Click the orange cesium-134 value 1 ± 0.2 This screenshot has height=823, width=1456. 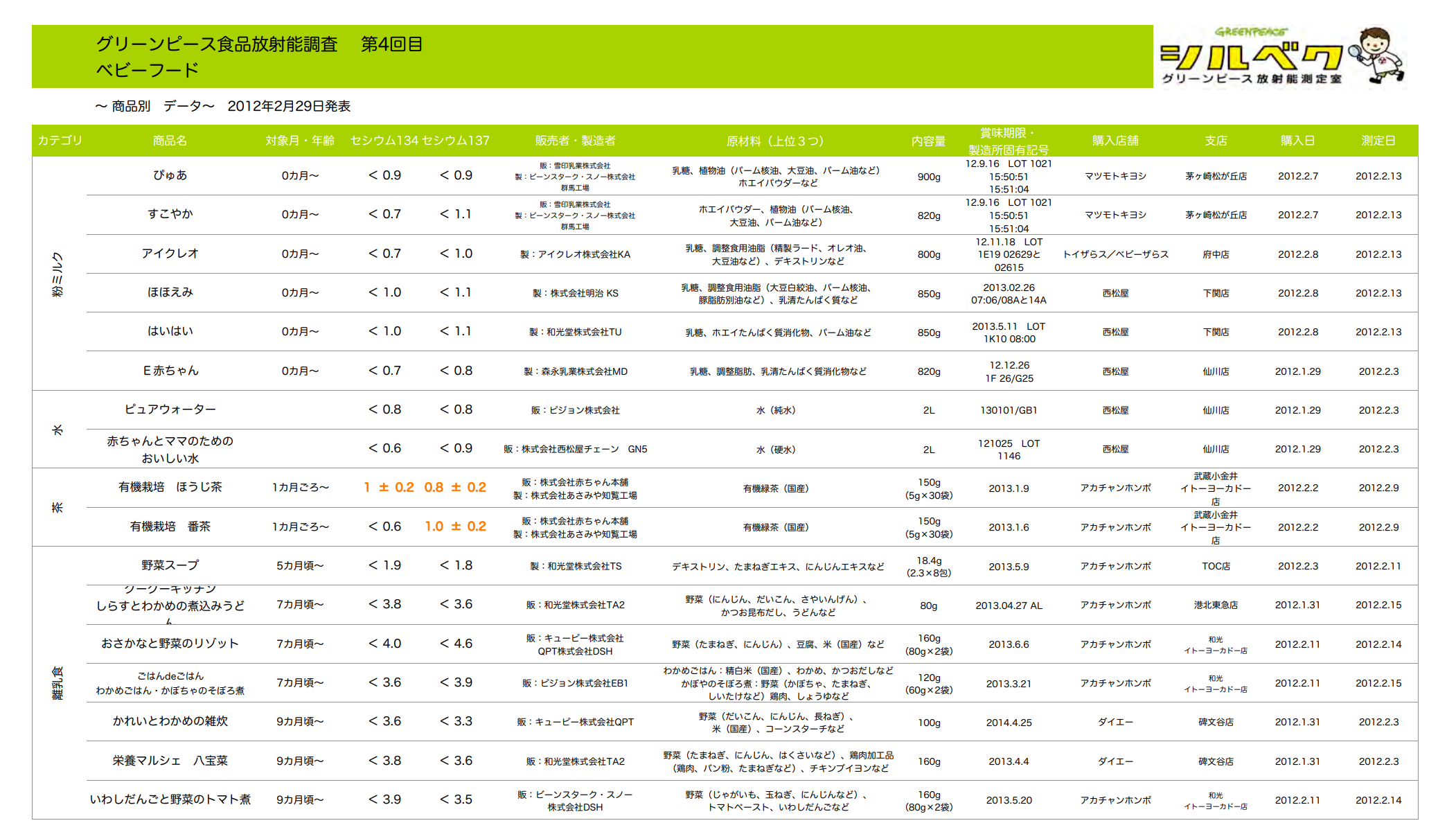[389, 487]
